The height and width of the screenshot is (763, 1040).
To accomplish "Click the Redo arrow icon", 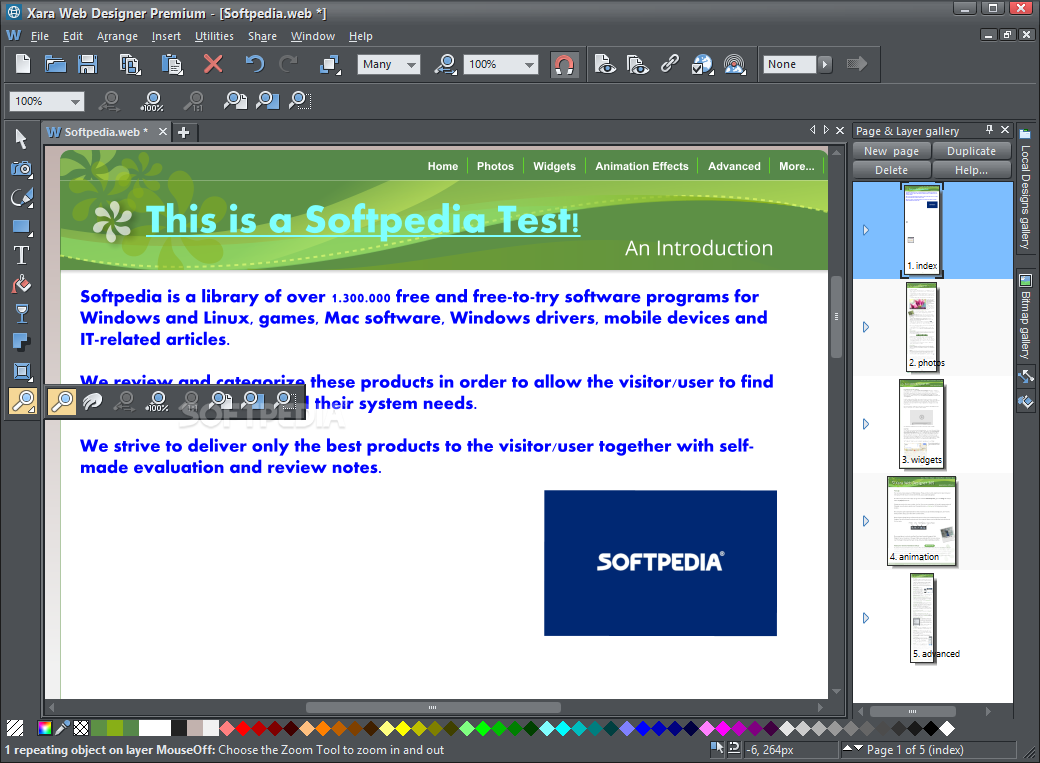I will tap(288, 64).
